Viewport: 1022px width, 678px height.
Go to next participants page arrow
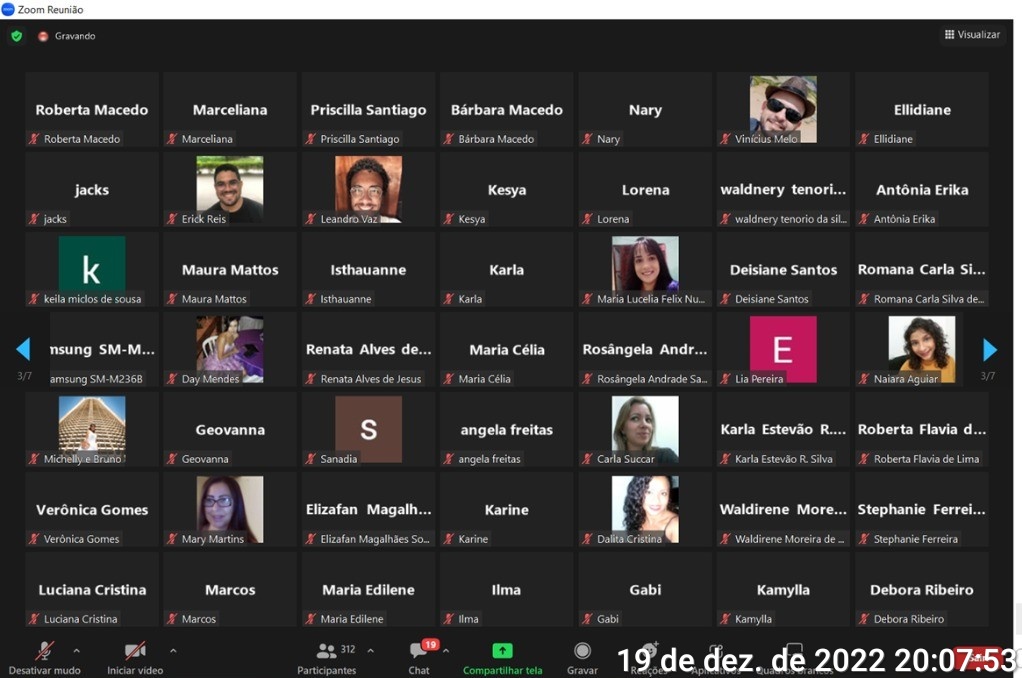click(990, 349)
